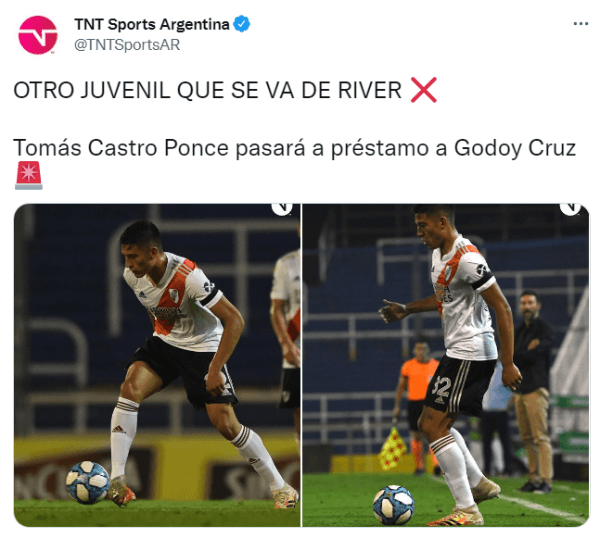Click the soccer ball in the left photo
600x538 pixels.
(88, 482)
